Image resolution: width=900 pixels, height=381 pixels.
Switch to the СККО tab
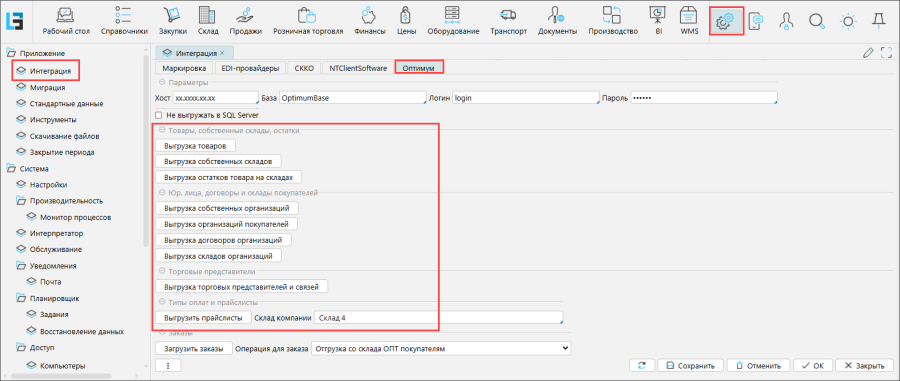pyautogui.click(x=304, y=68)
